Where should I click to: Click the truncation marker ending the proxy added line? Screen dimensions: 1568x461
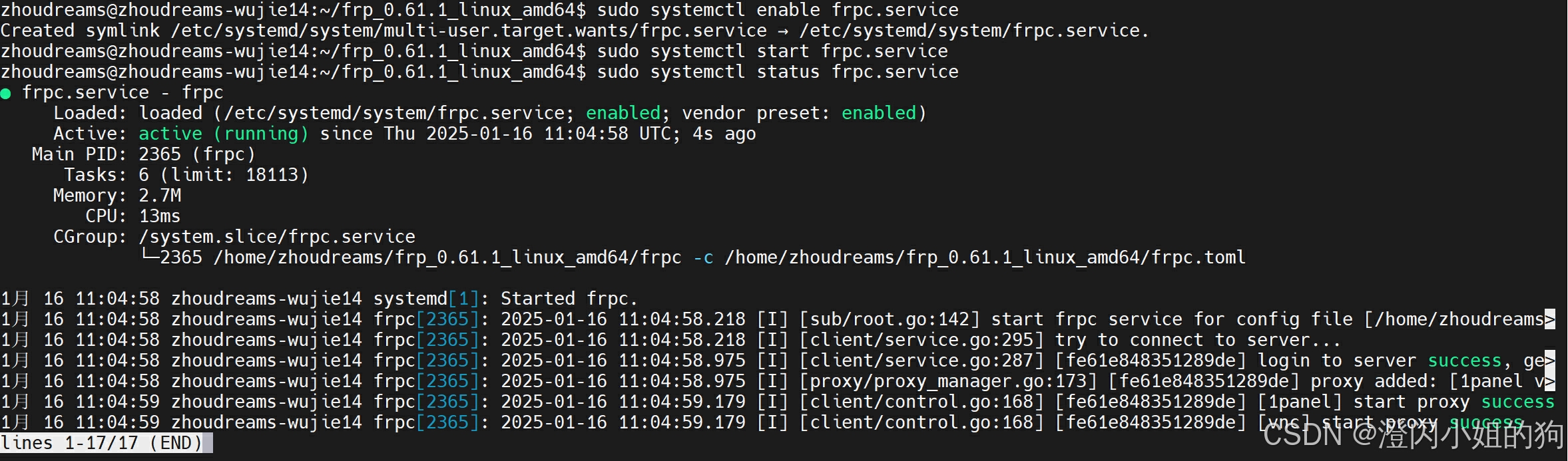tap(1550, 381)
